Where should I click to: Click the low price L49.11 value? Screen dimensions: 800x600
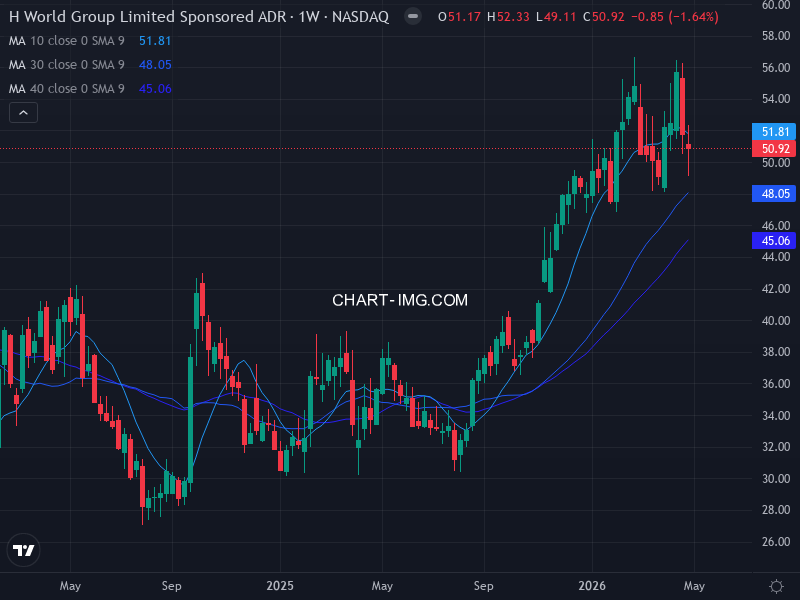556,17
